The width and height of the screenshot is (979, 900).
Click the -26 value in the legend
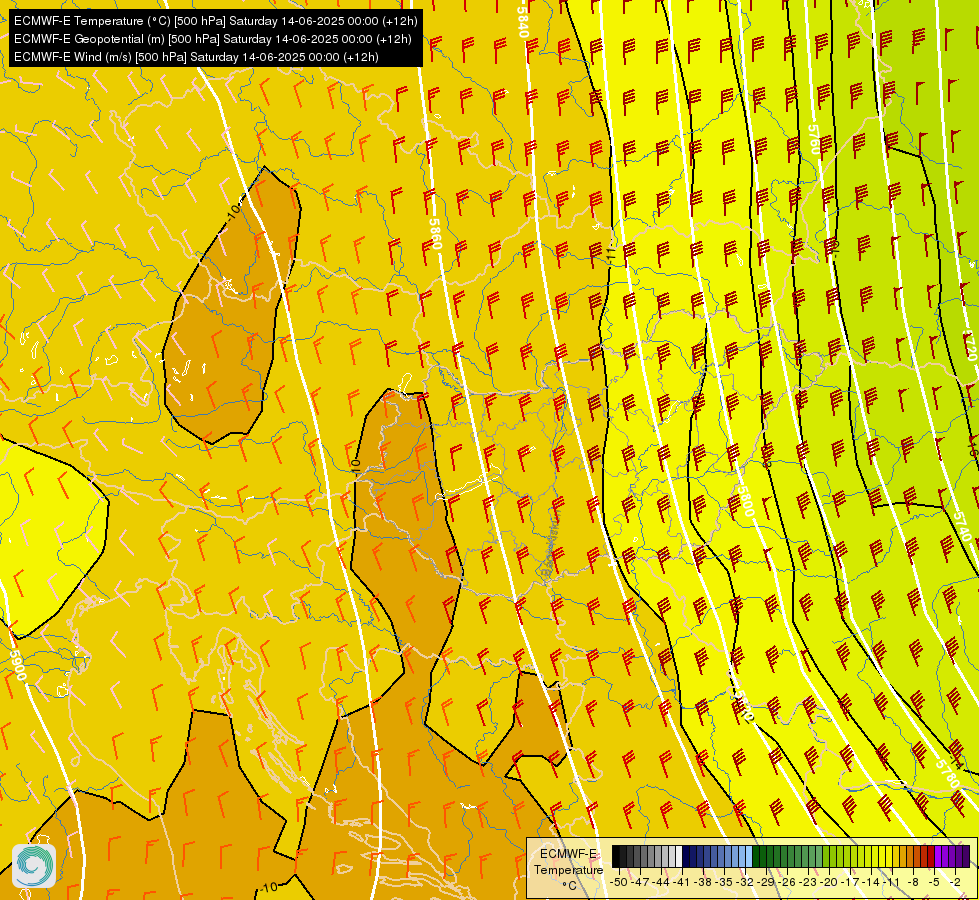tap(787, 882)
